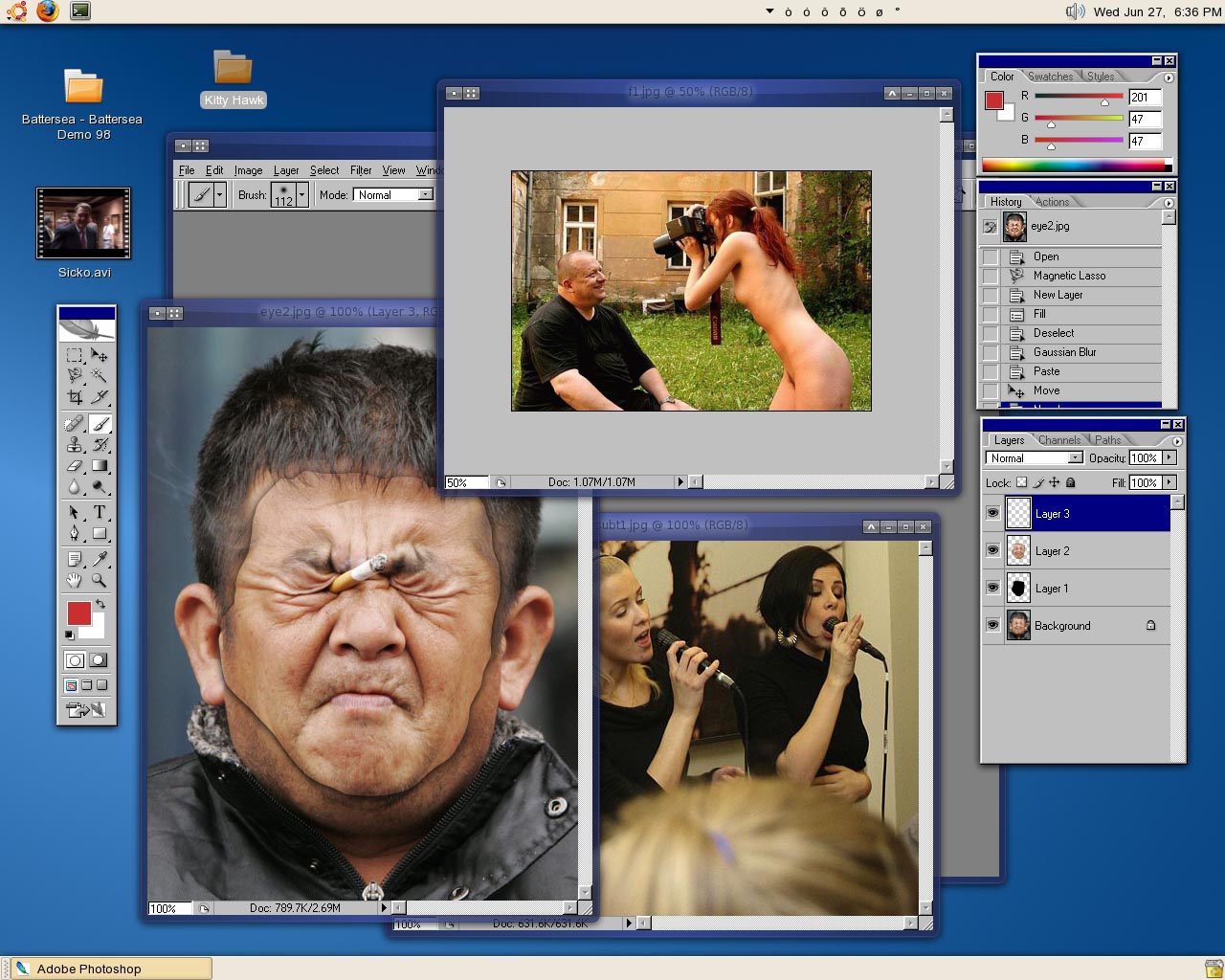Switch to the Swatches tab
1225x980 pixels.
1051,77
